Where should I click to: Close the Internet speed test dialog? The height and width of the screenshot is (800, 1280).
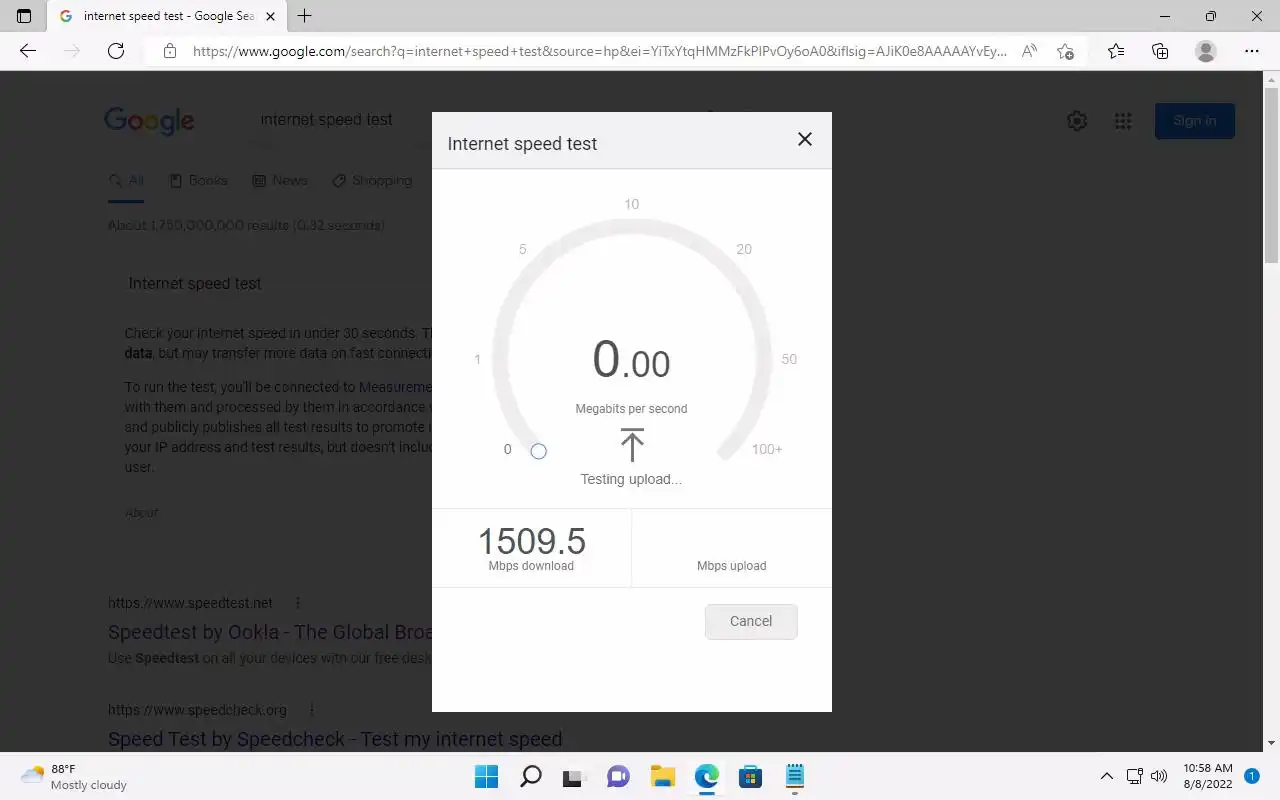point(805,140)
